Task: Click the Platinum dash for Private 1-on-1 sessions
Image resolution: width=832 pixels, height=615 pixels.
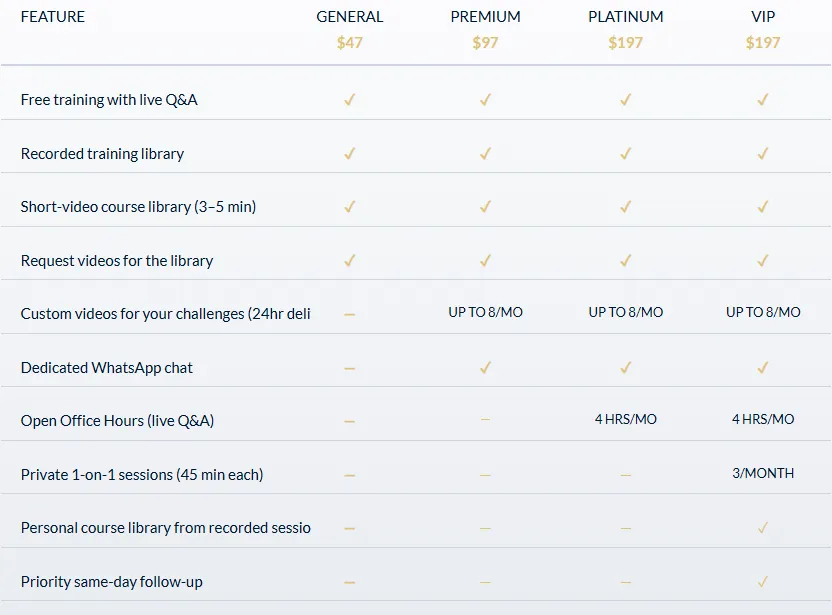Action: coord(625,475)
